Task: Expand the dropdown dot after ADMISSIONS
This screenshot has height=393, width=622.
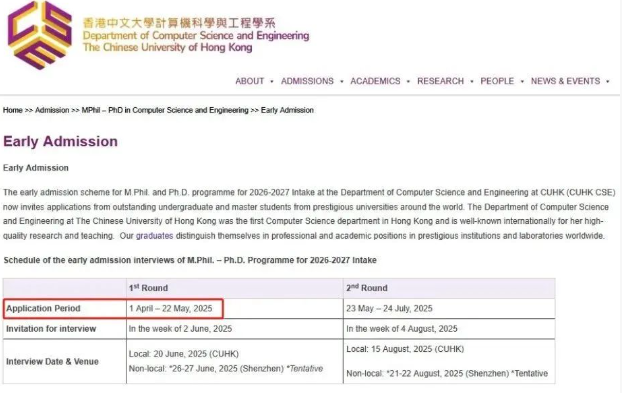Action: tap(342, 82)
